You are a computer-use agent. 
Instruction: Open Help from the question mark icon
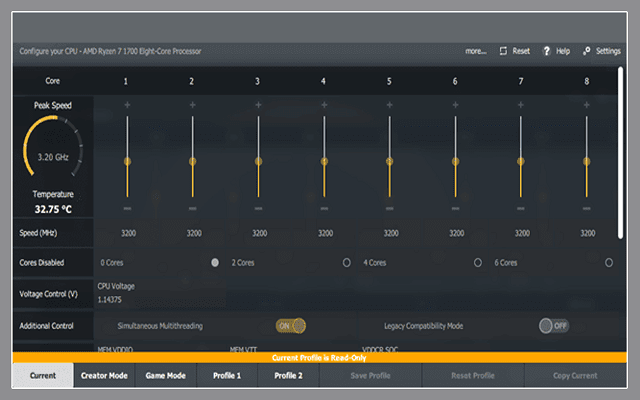click(547, 50)
